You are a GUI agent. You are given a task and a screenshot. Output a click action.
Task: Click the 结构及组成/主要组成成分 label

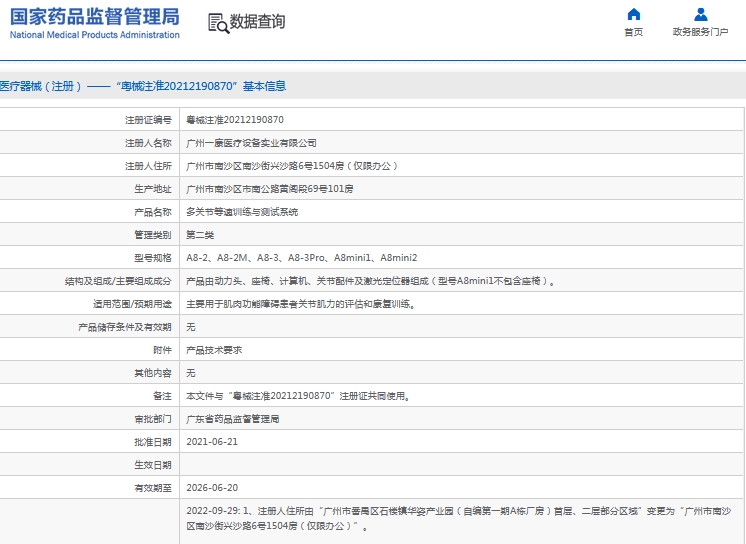(x=118, y=281)
